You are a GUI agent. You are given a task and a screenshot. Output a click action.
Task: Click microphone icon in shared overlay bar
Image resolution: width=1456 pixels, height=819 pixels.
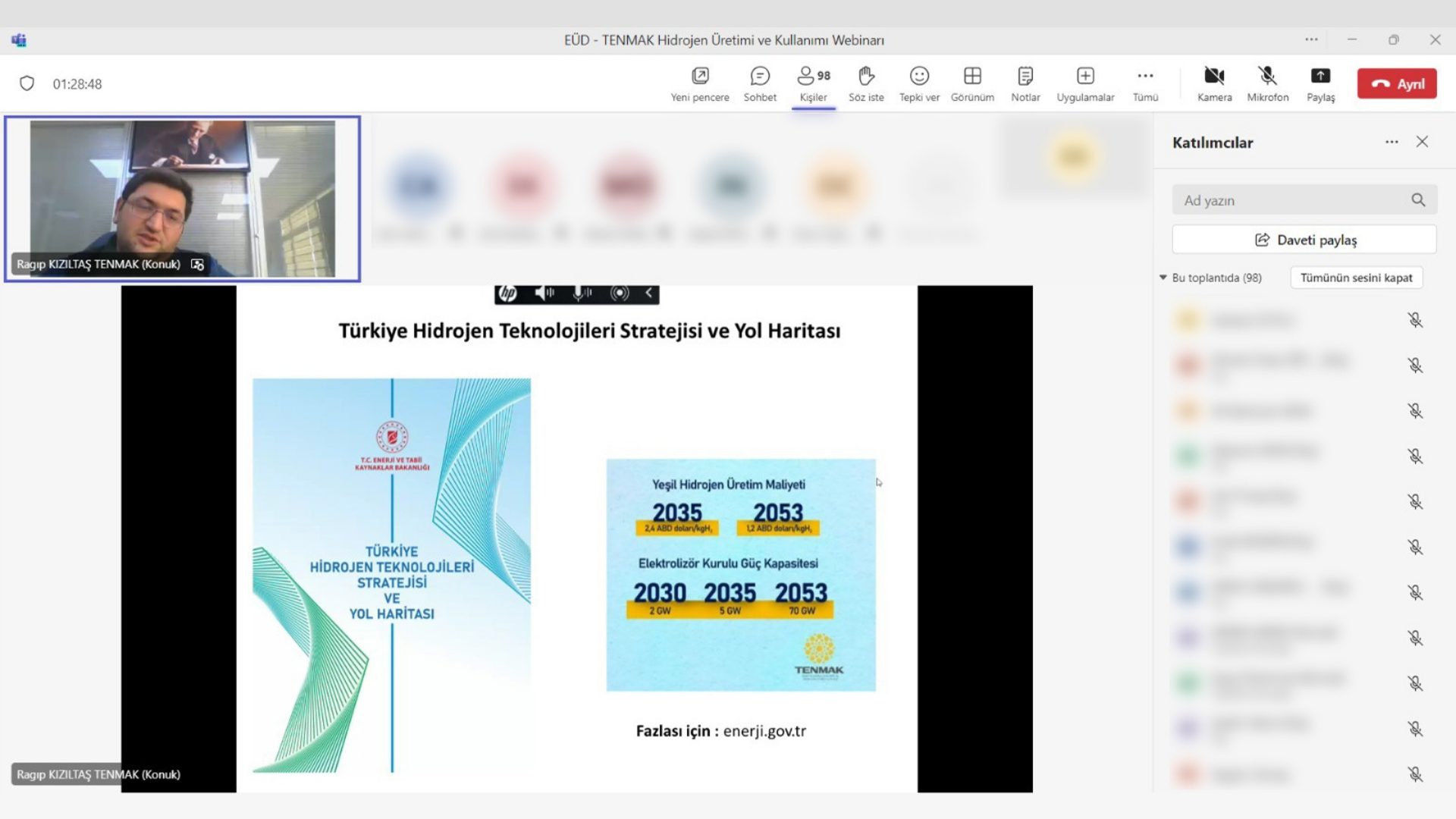coord(582,293)
